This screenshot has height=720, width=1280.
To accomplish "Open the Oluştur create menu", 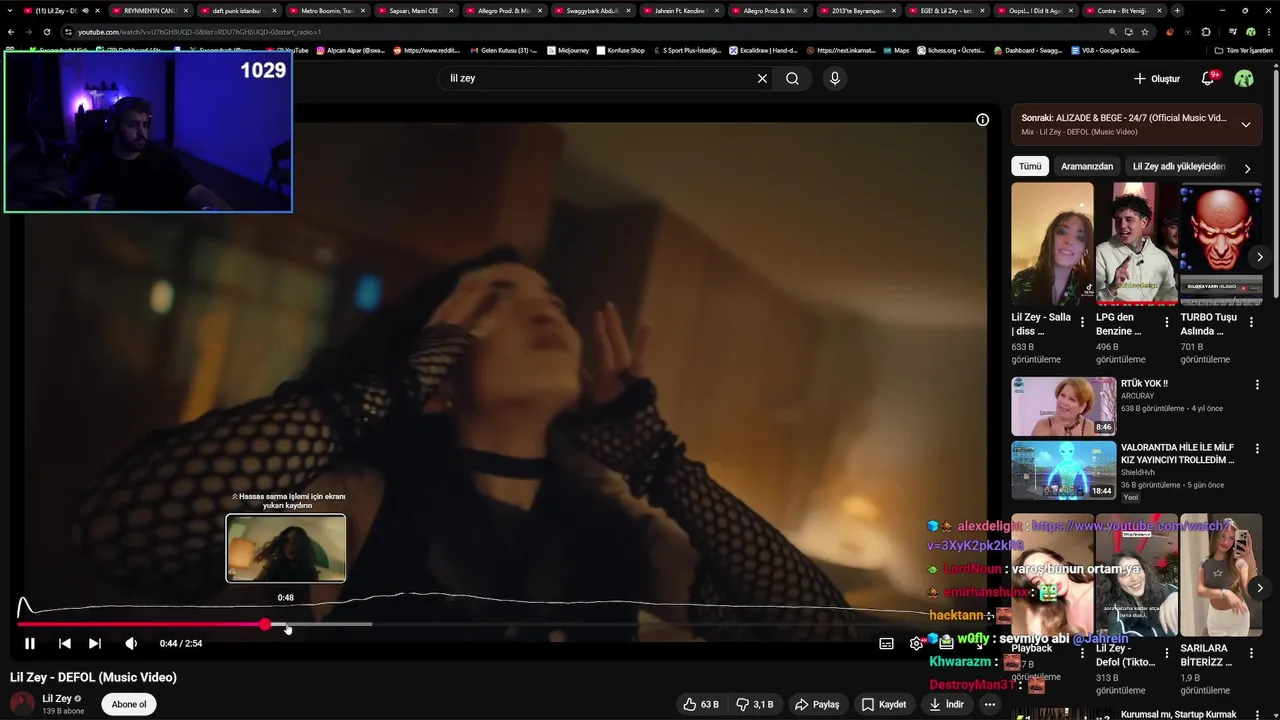I will click(x=1157, y=78).
